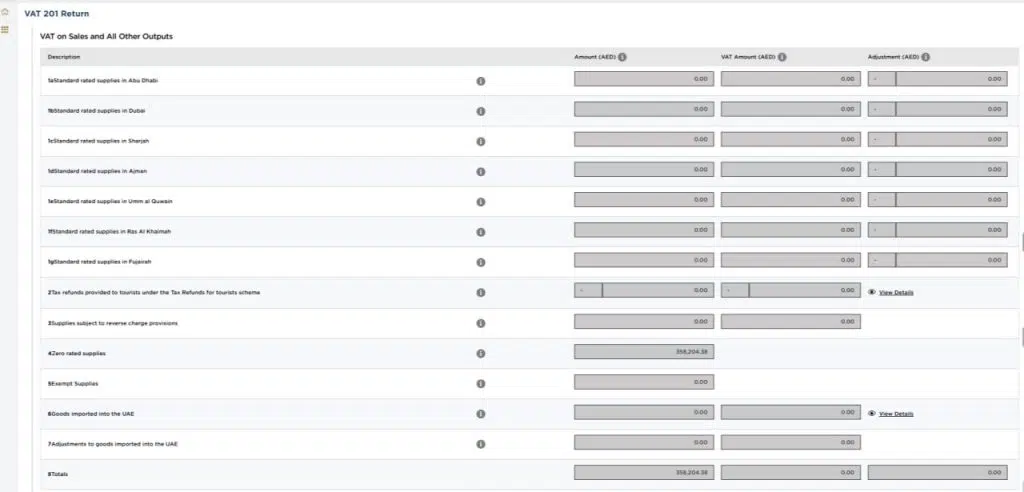Open sign selector for Dubai adjustment

(881, 109)
